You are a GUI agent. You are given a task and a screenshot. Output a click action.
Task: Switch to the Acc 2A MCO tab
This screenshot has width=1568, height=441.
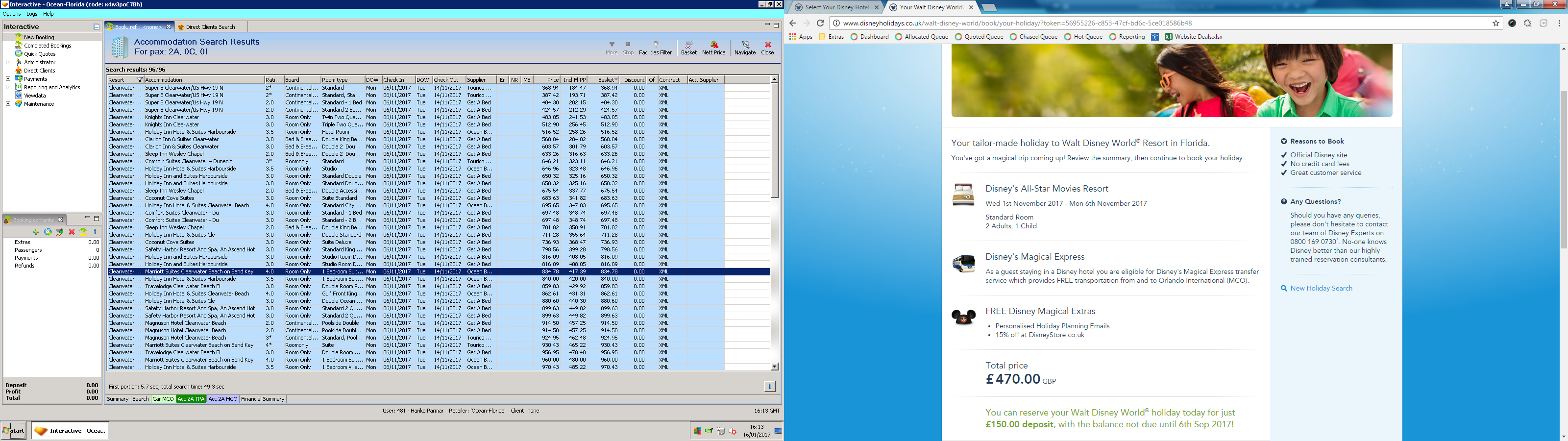pos(223,399)
